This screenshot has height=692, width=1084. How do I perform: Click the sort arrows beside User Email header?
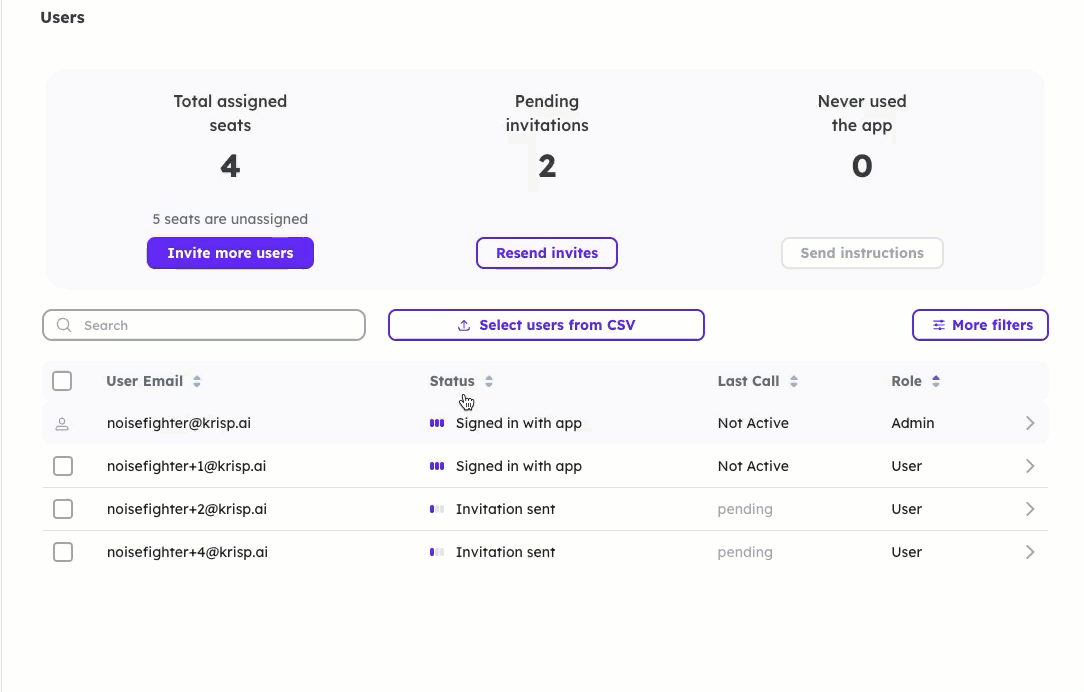pyautogui.click(x=196, y=381)
